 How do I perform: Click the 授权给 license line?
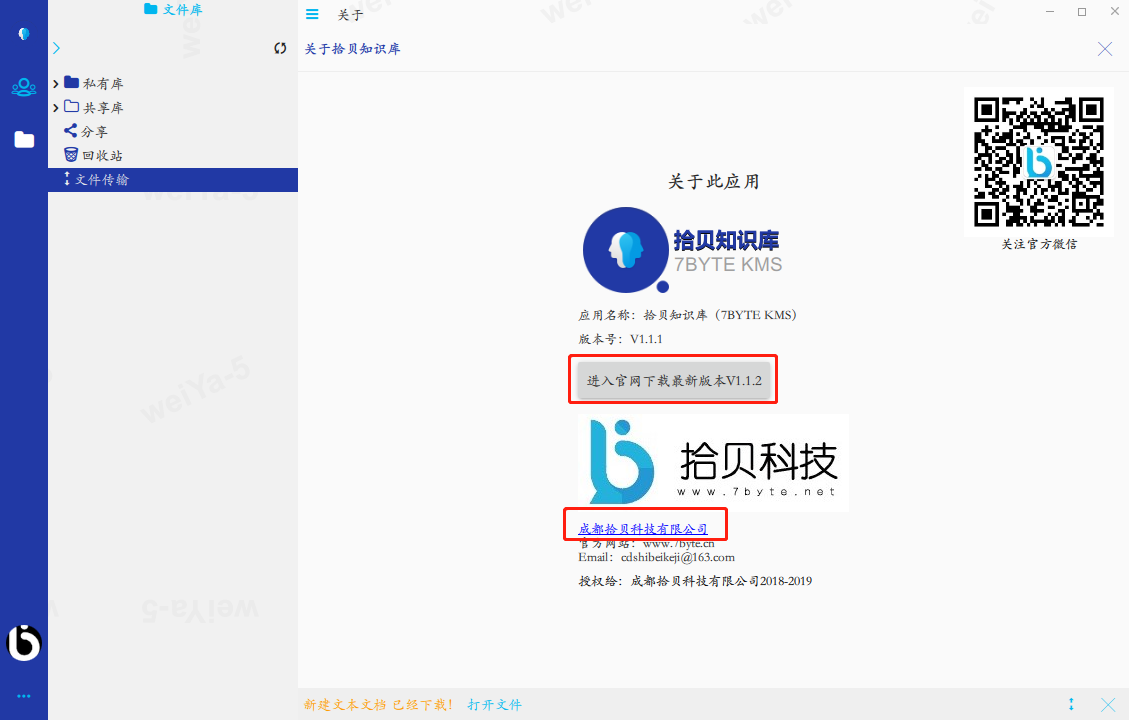pos(696,581)
